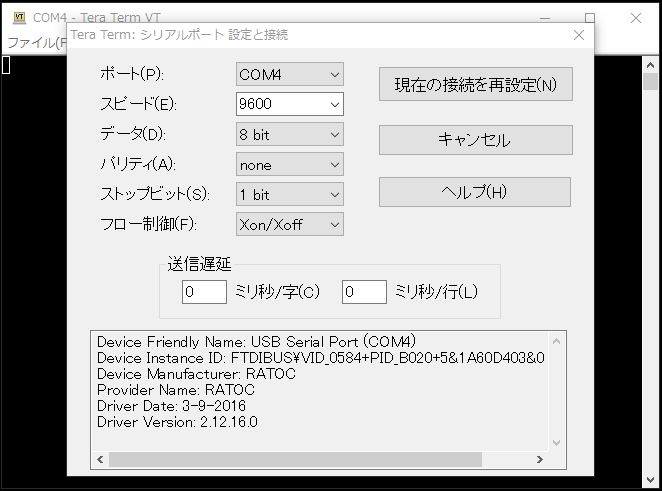
Task: Click down arrow of device info vertical scrollbar
Action: click(x=556, y=442)
